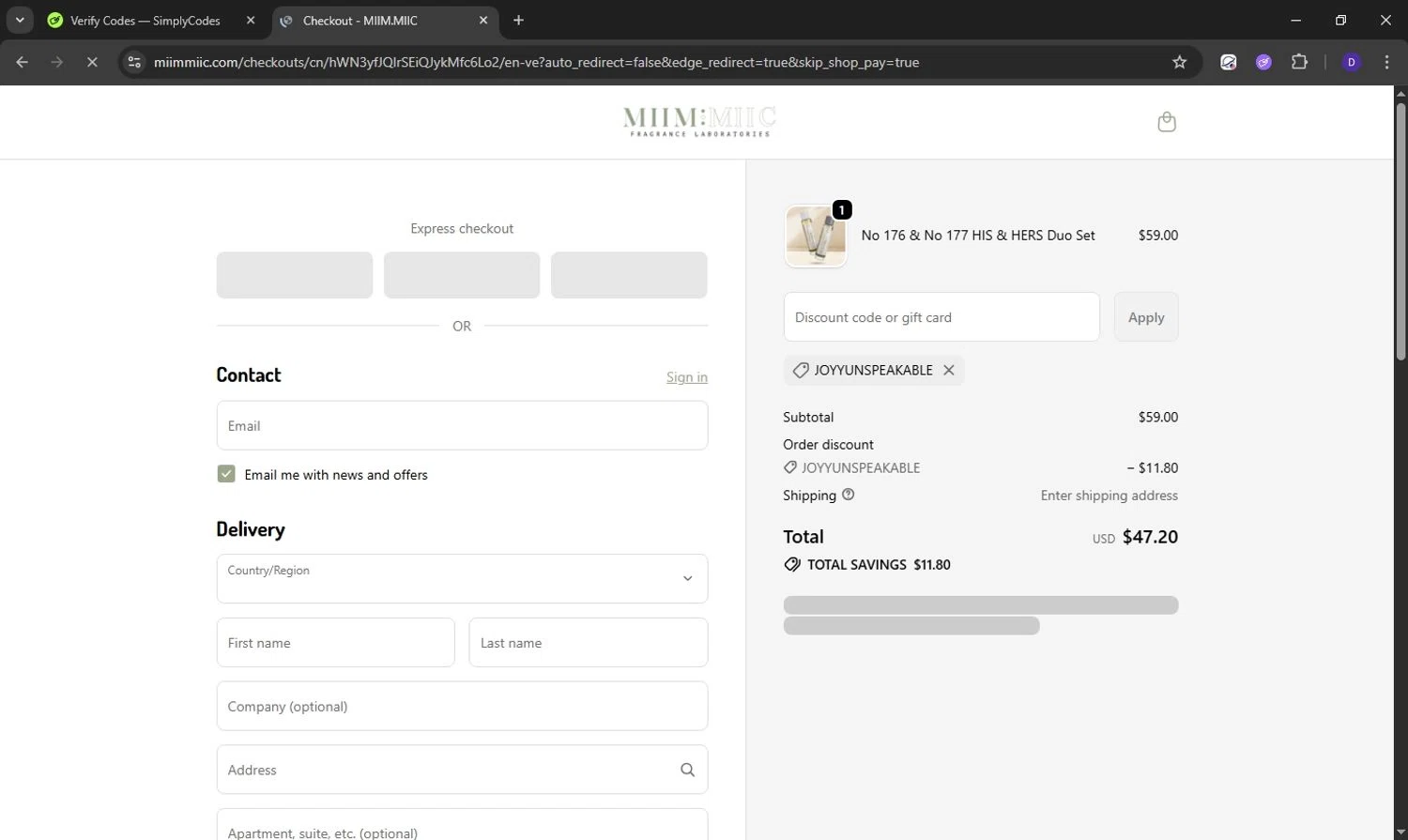Go back to the previous page
This screenshot has height=840, width=1408.
pos(23,62)
